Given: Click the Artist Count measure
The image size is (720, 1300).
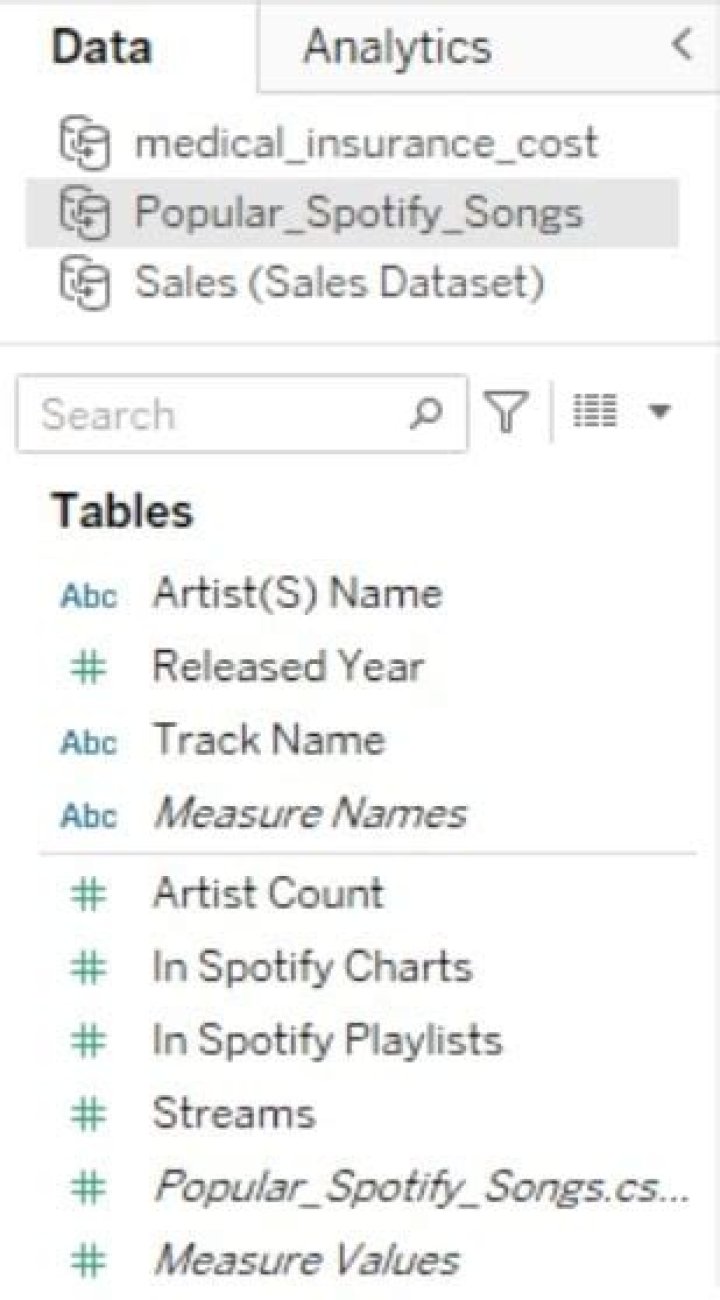Looking at the screenshot, I should pyautogui.click(x=267, y=893).
